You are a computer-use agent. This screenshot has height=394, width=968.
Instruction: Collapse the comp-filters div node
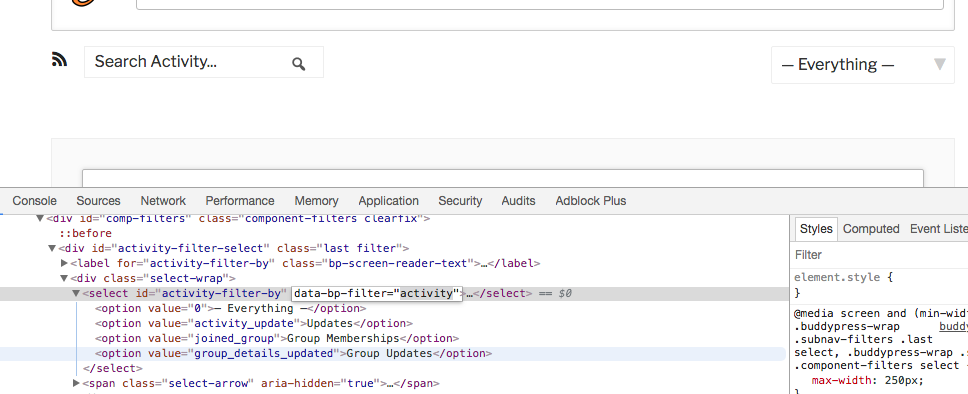(x=40, y=218)
